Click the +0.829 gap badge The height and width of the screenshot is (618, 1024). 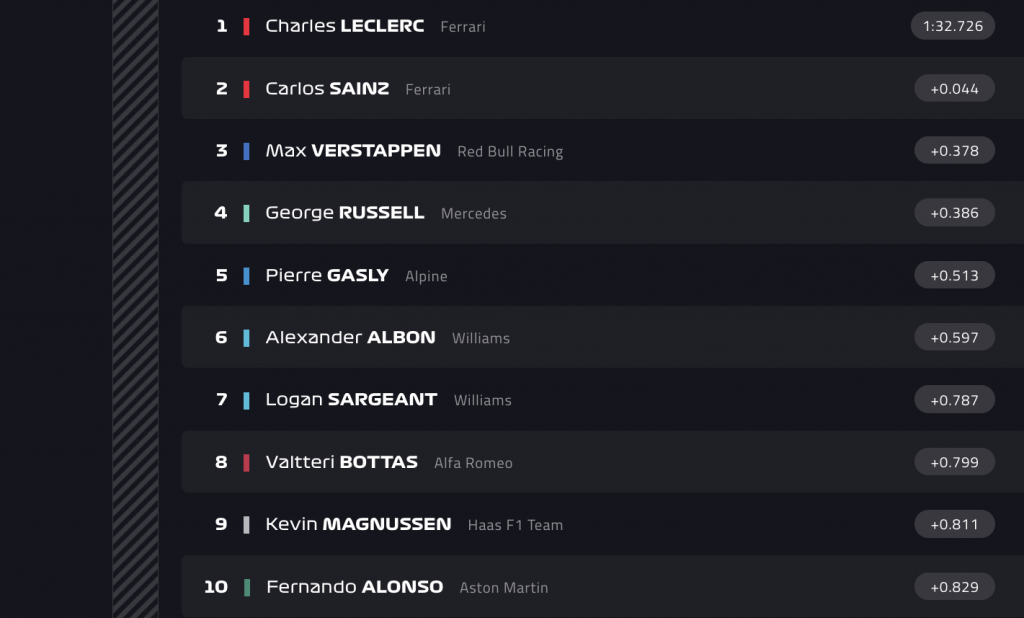pos(954,587)
